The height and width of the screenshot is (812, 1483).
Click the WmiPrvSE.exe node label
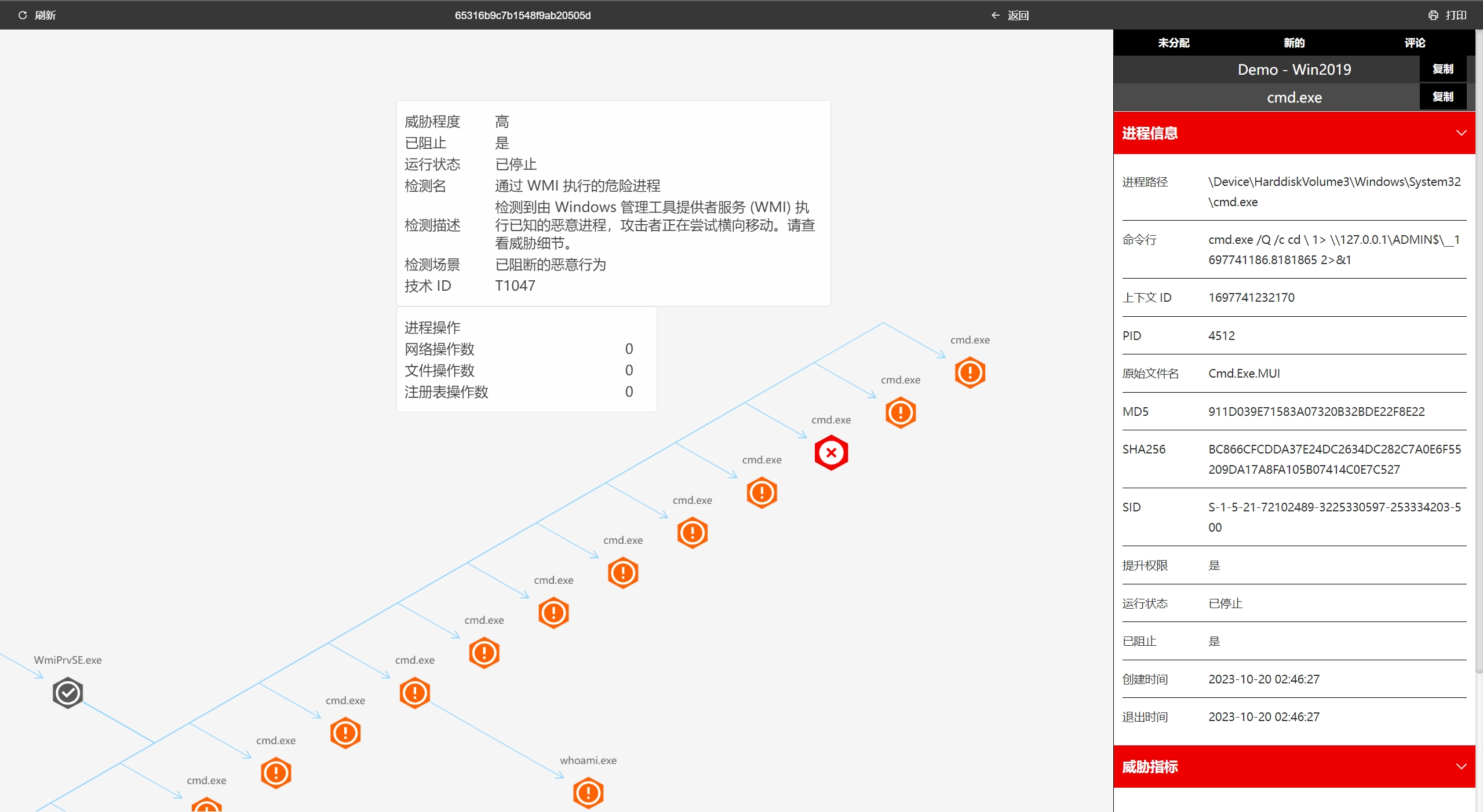coord(68,660)
